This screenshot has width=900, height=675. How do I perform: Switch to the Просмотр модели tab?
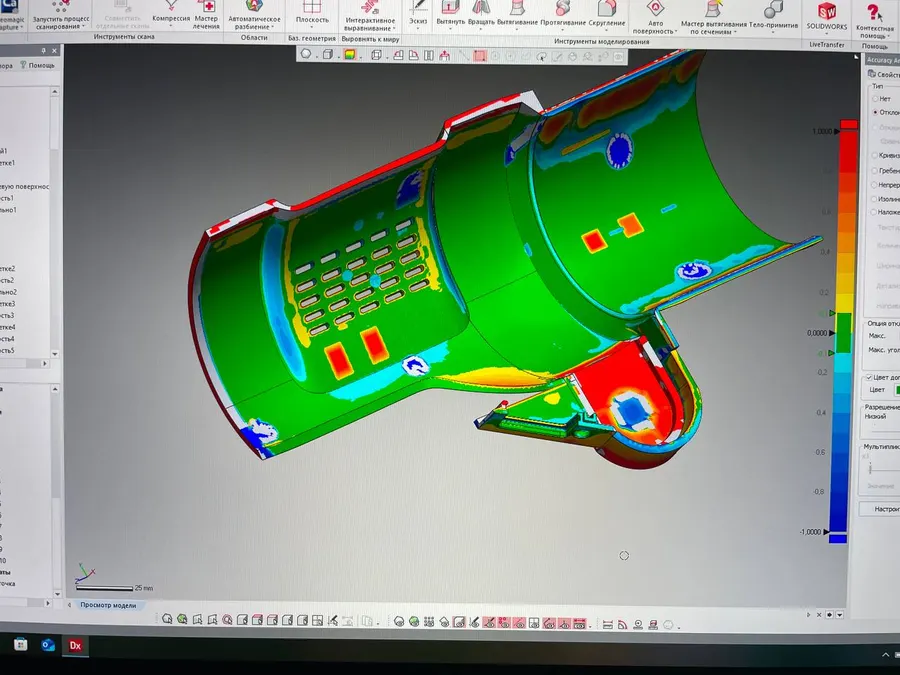[108, 605]
